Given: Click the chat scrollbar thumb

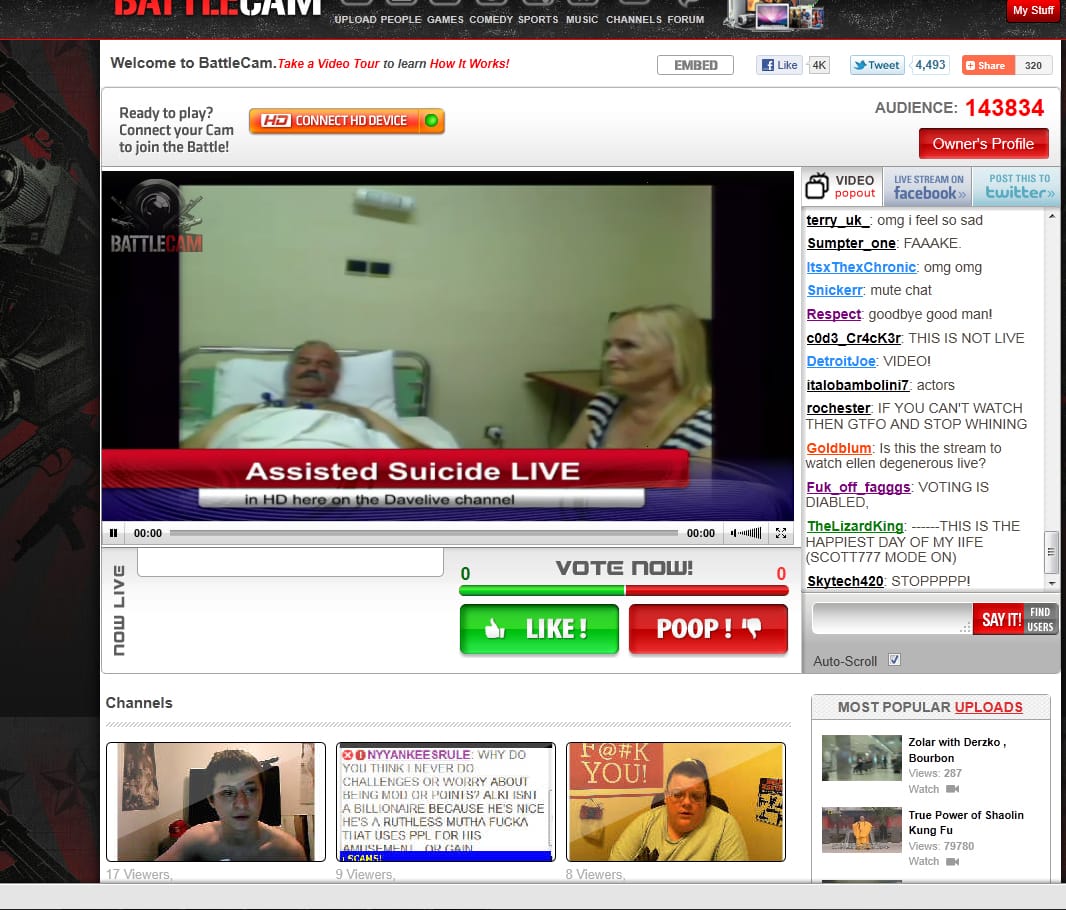Looking at the screenshot, I should point(1051,552).
